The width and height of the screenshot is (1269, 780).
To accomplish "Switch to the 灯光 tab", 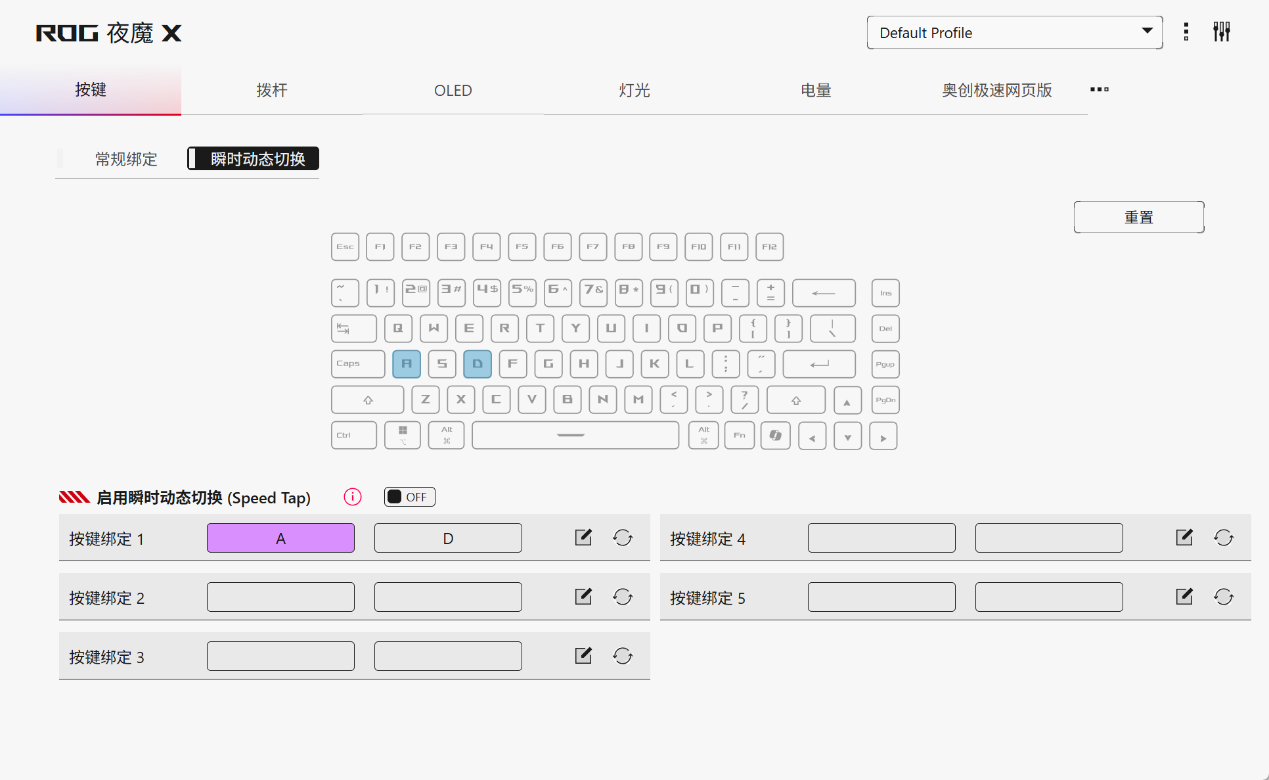I will tap(634, 90).
